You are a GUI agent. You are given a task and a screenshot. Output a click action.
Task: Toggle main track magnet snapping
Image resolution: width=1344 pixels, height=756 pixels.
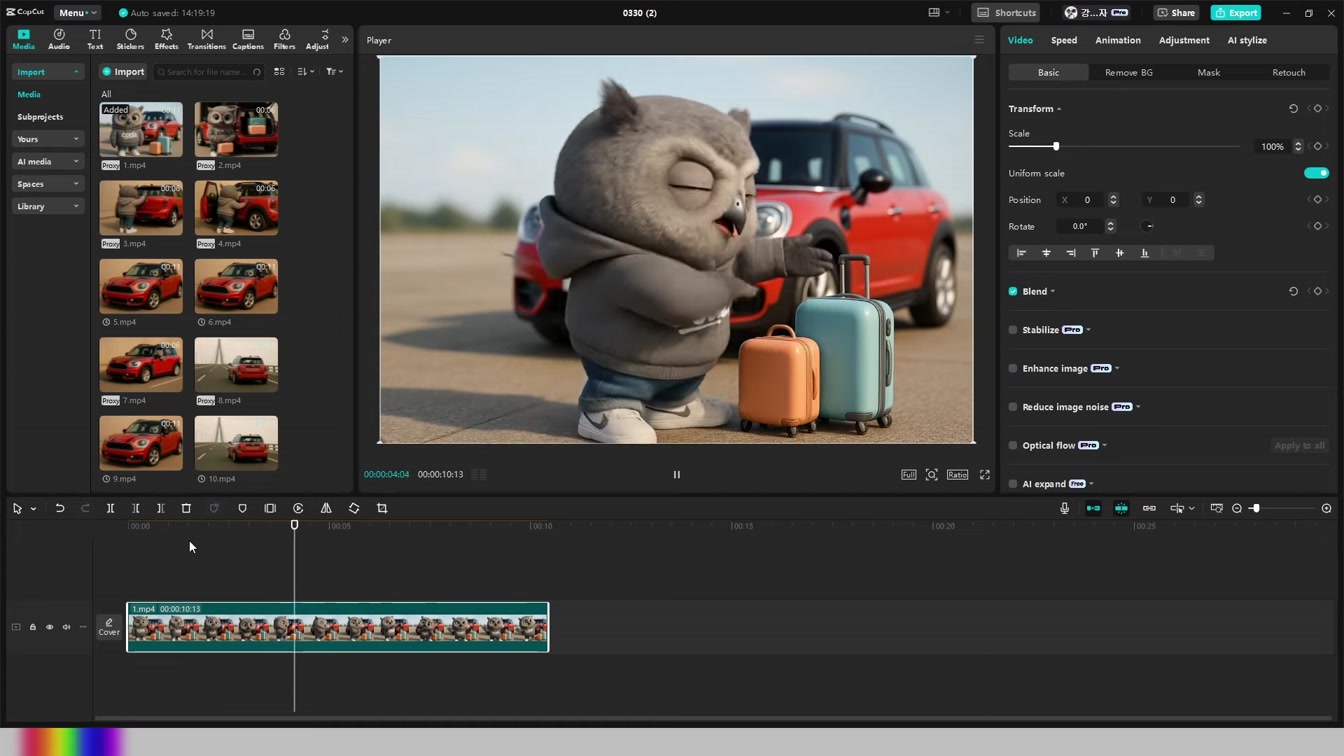1093,508
